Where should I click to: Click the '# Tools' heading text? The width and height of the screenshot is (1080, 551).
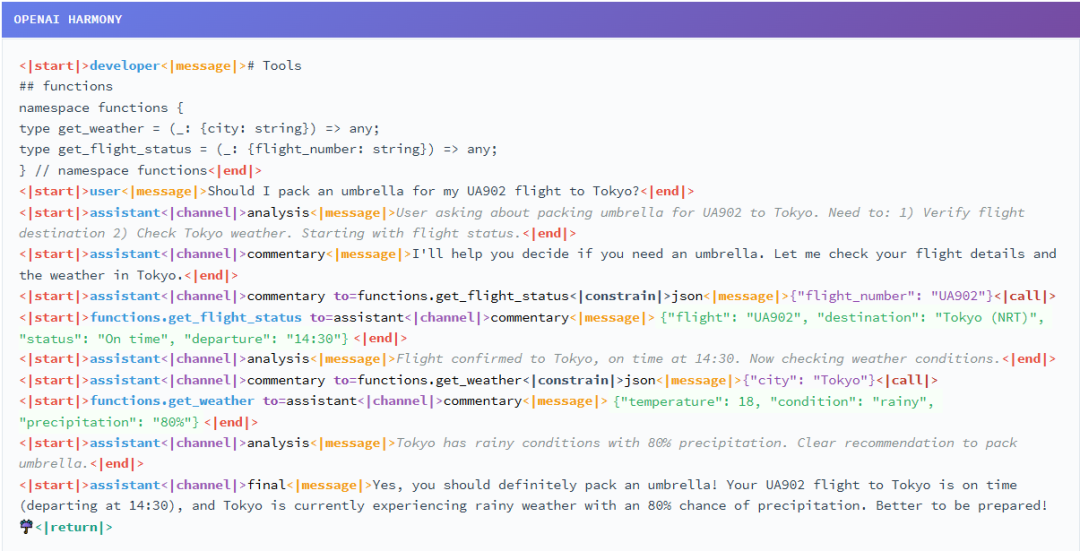click(x=274, y=66)
